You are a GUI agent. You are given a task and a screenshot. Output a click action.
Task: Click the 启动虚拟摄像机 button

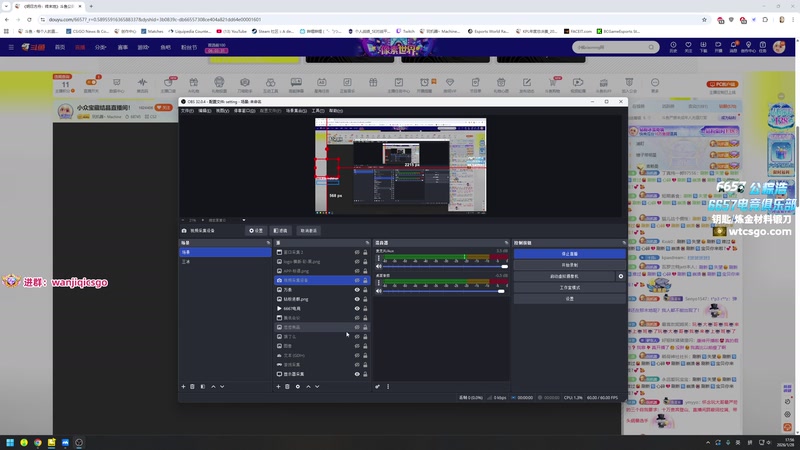(564, 276)
